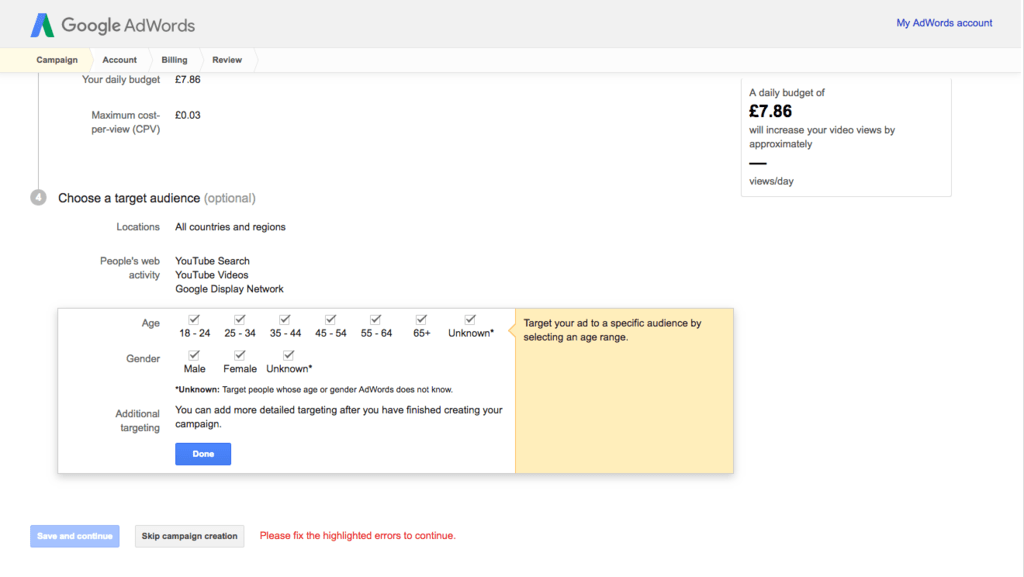The image size is (1024, 577).
Task: Open My AdWords account link
Action: 944,23
